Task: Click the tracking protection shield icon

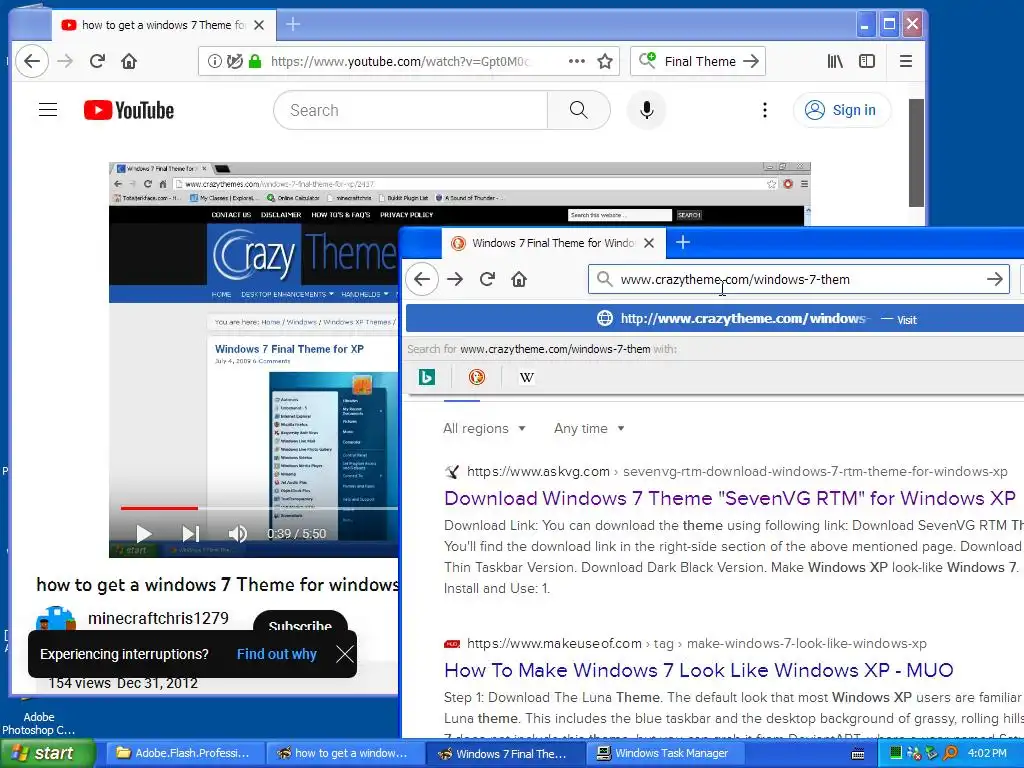Action: pos(234,61)
